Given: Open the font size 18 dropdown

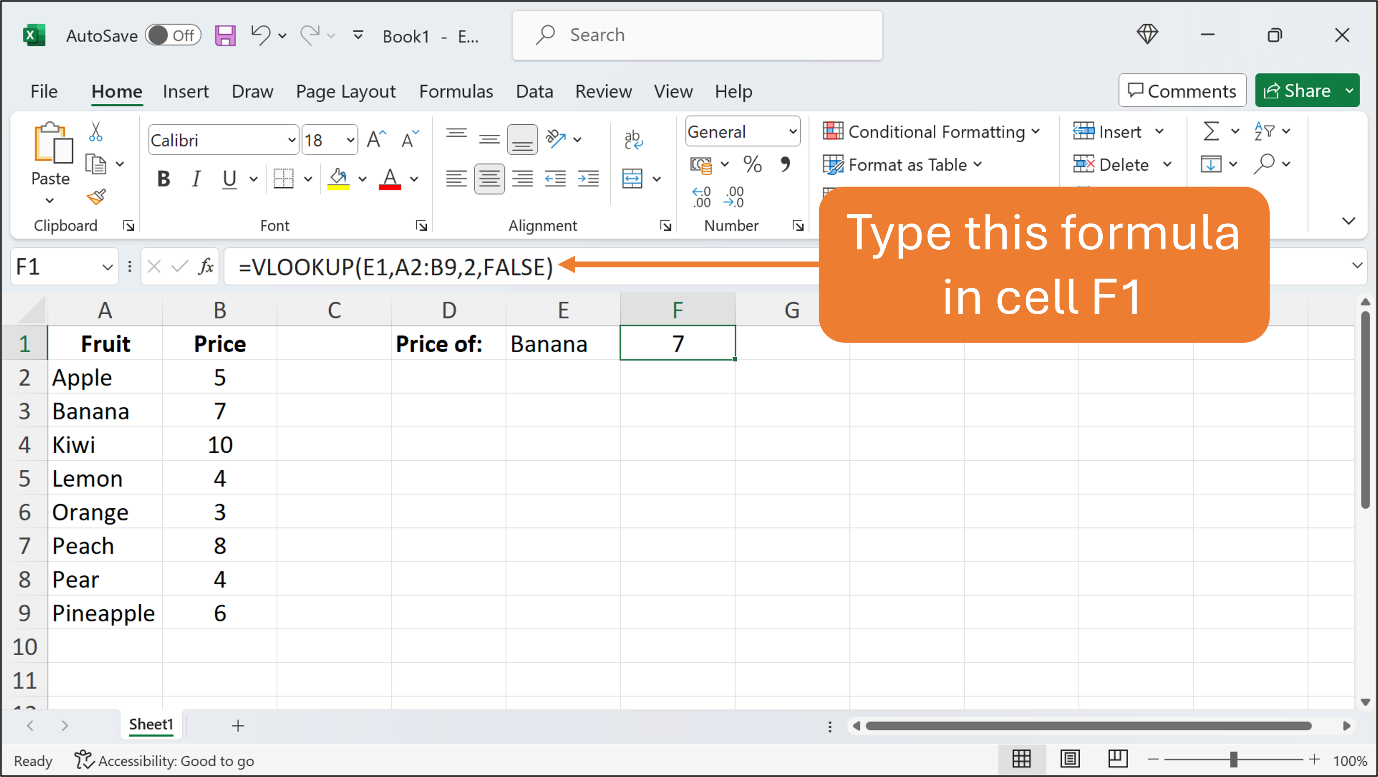Looking at the screenshot, I should (x=350, y=140).
